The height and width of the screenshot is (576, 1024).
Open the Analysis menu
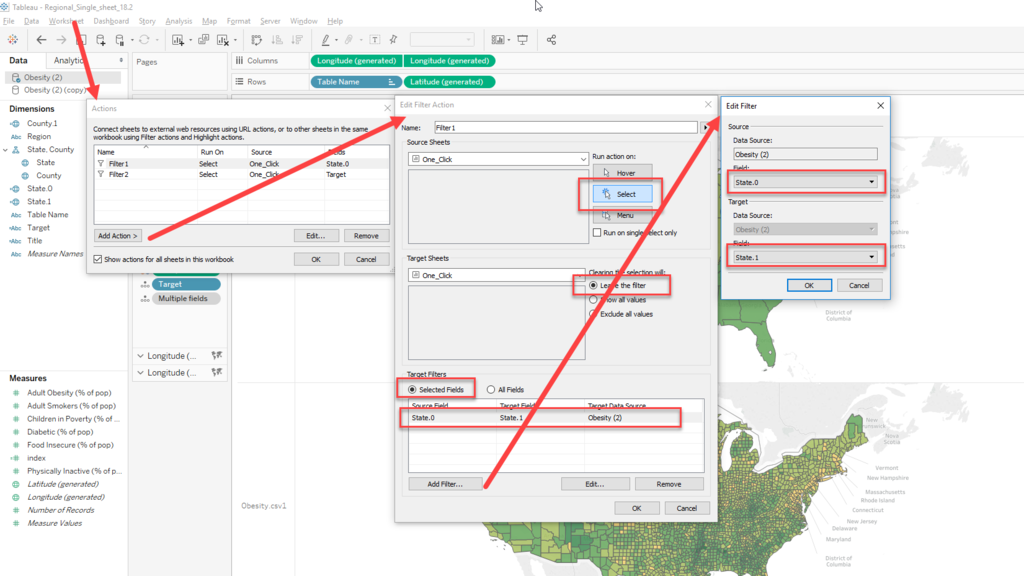coord(178,21)
